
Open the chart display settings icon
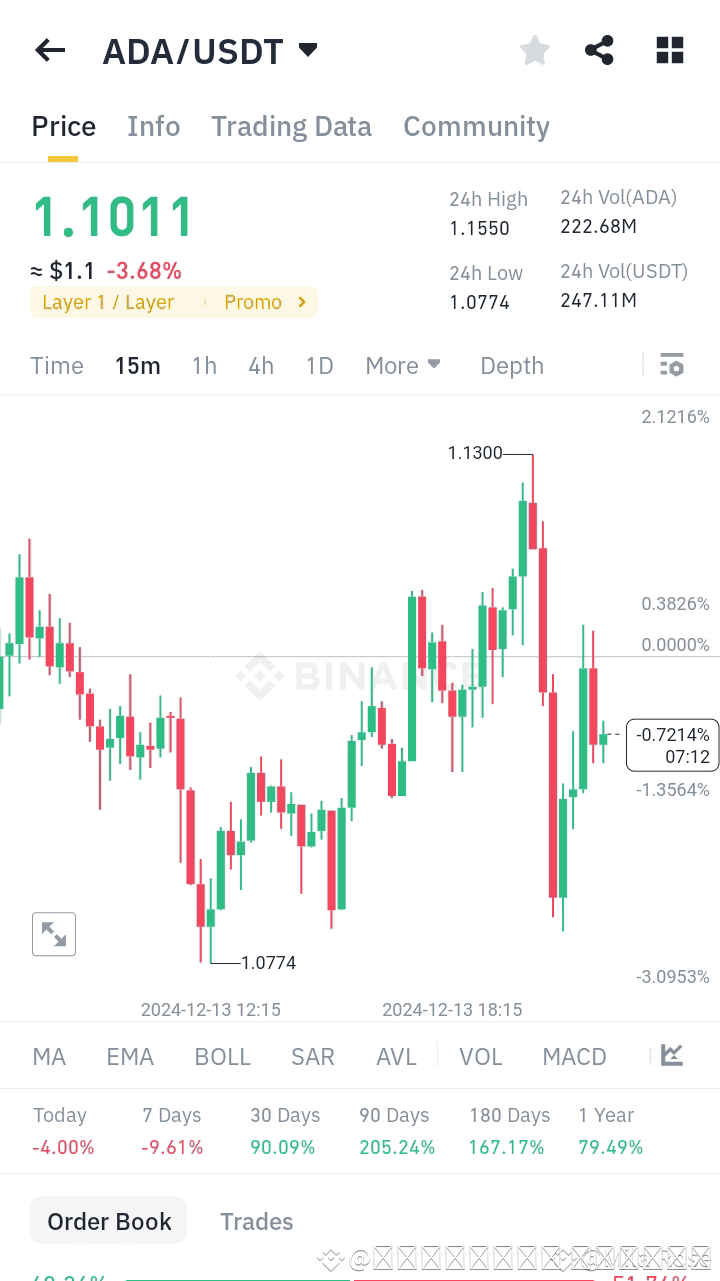click(x=671, y=365)
